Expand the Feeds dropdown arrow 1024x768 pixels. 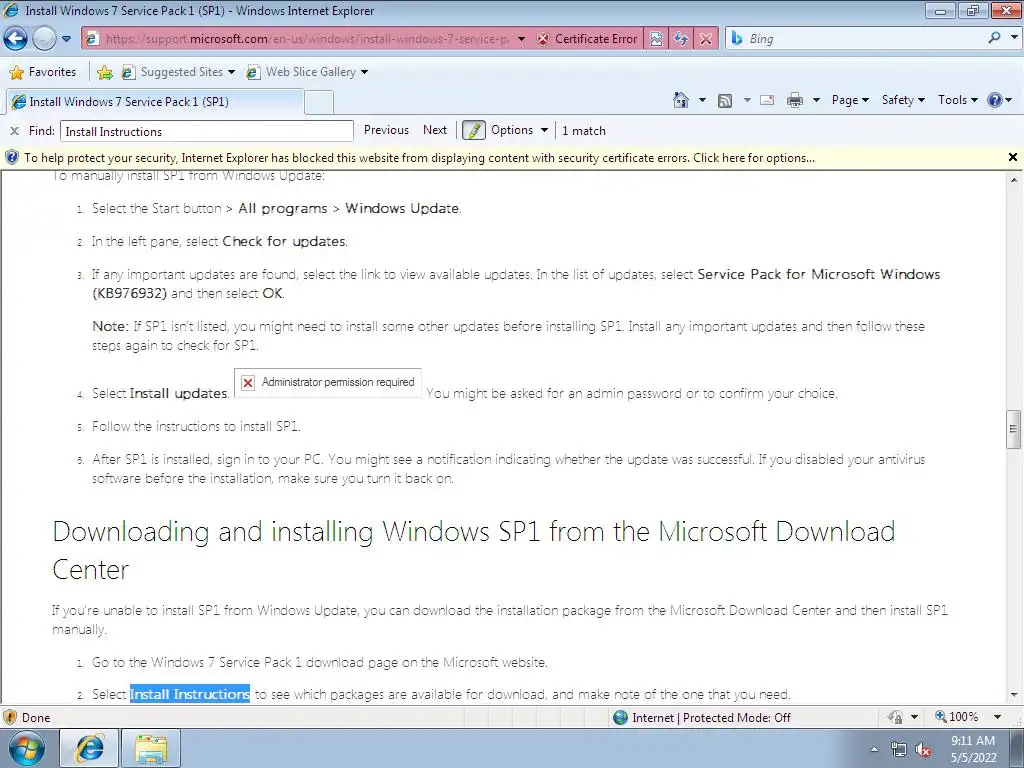click(x=746, y=100)
